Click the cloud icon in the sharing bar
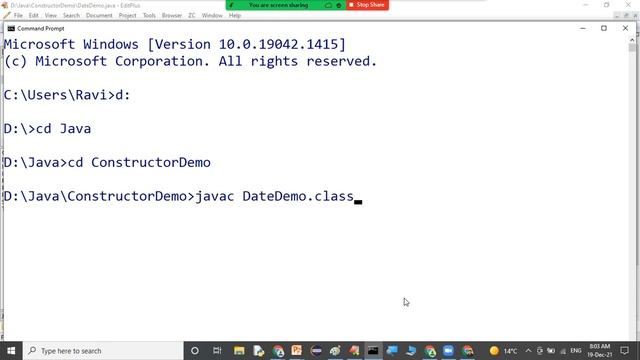This screenshot has width=640, height=360. coord(328,5)
